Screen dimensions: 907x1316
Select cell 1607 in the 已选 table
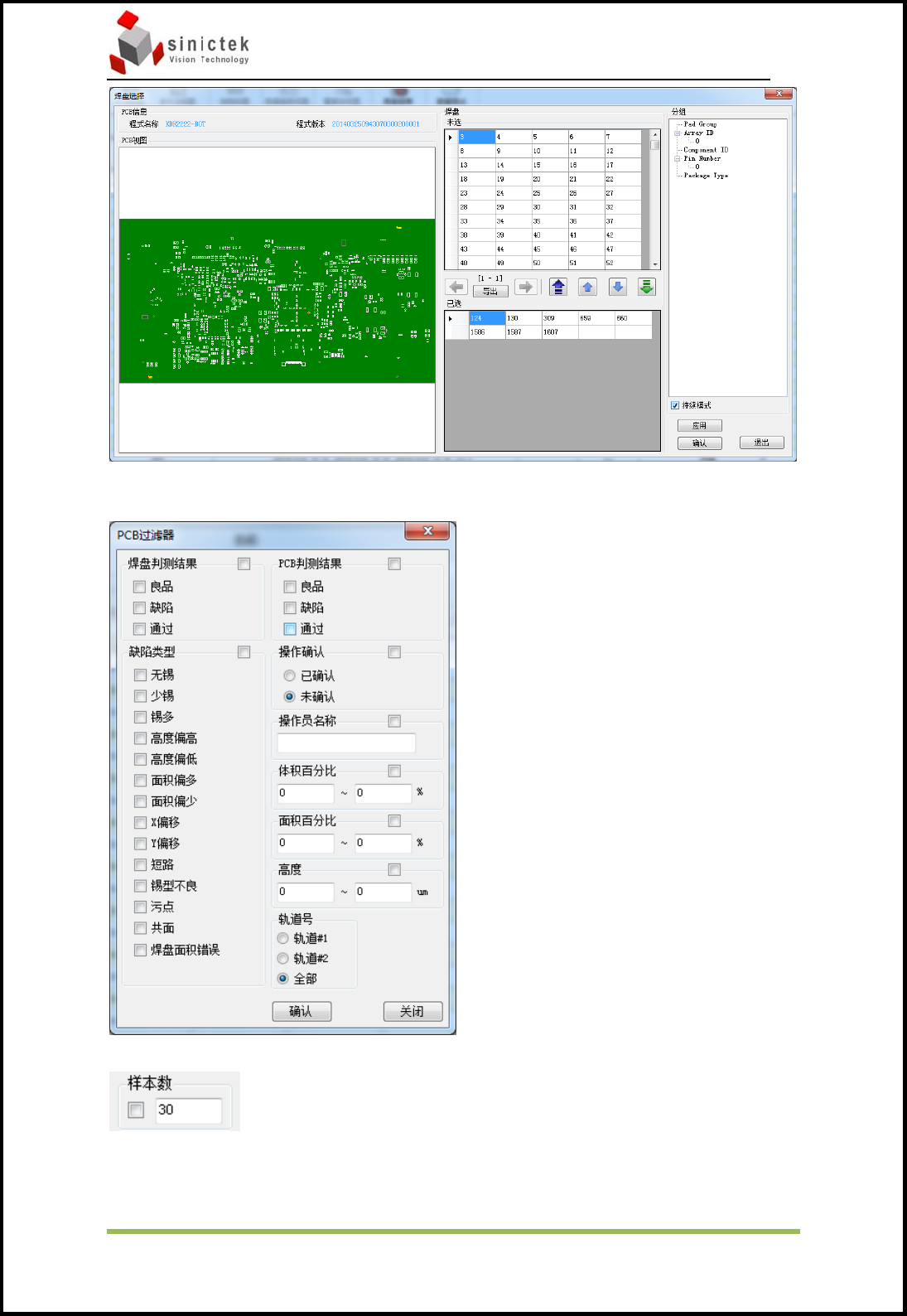tap(560, 332)
